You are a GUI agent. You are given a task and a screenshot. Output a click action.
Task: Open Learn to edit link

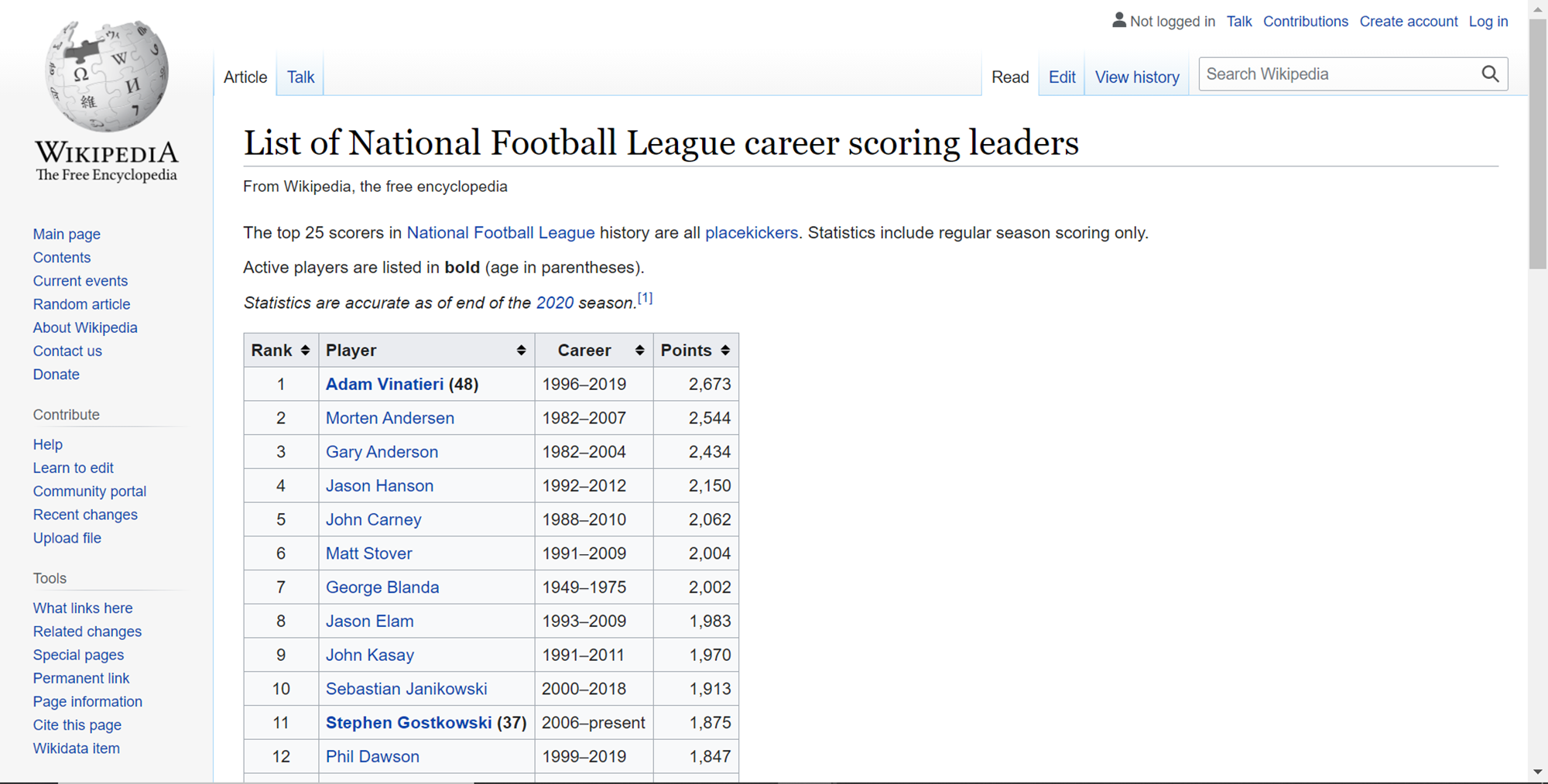pos(74,468)
